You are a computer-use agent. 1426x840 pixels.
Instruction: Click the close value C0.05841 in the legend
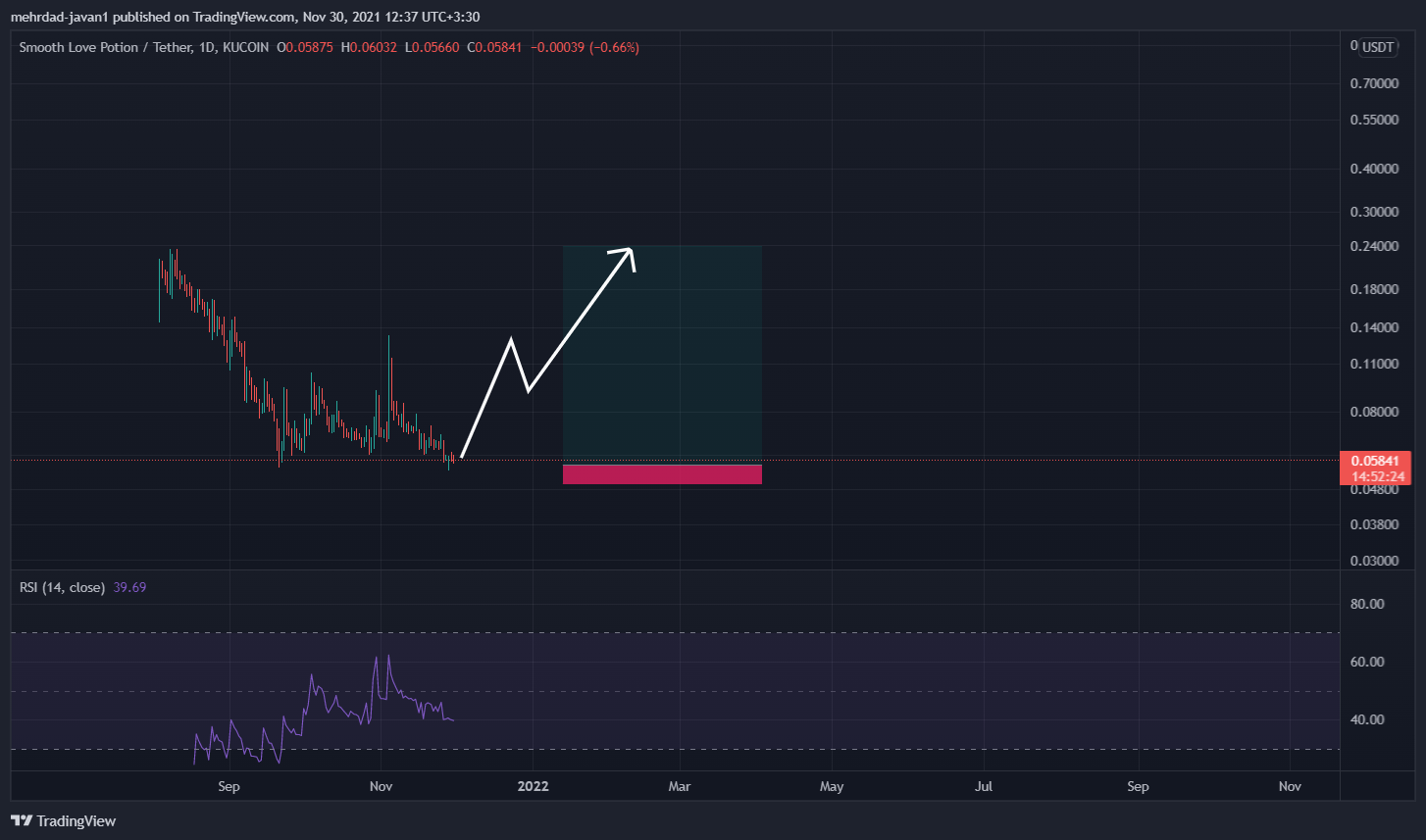494,47
